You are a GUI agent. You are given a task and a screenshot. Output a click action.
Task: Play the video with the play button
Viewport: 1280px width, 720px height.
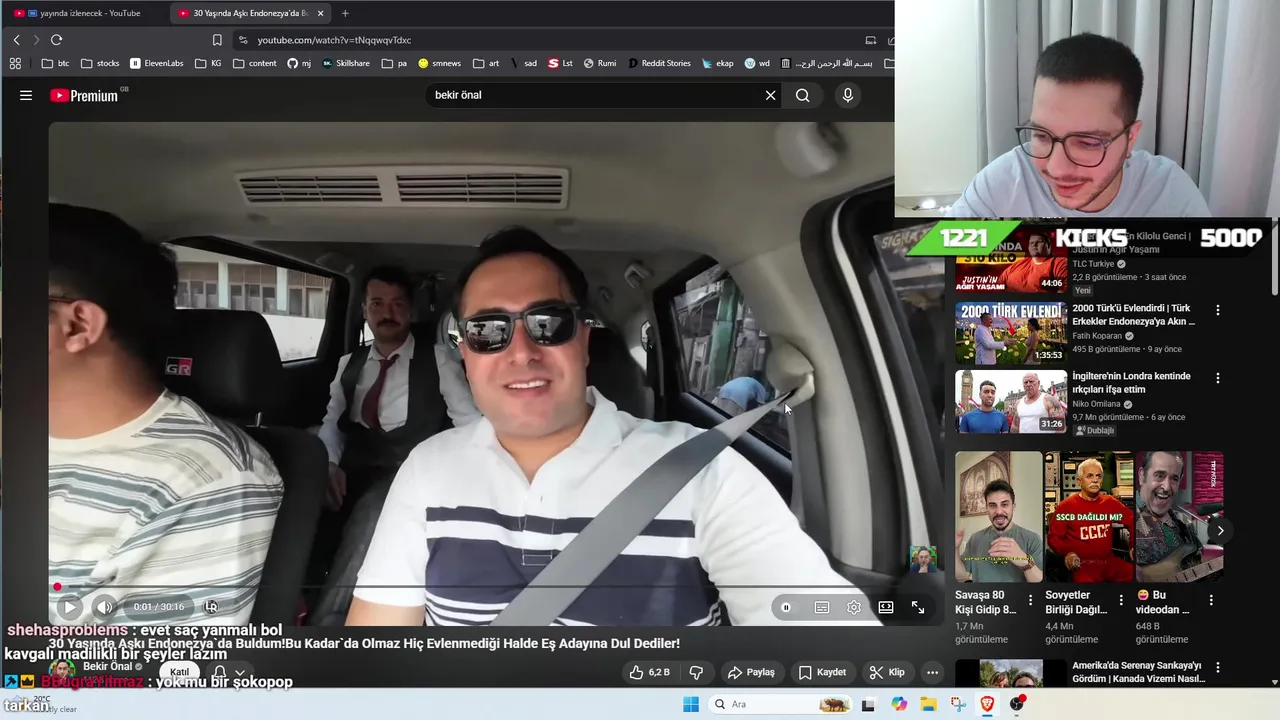point(69,607)
